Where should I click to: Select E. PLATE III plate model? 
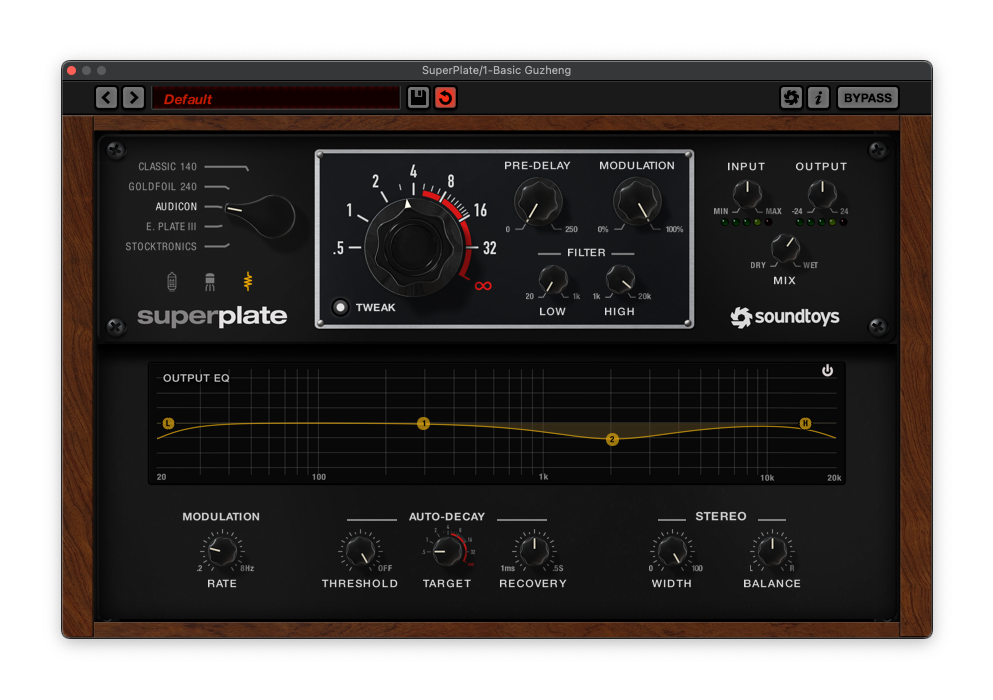click(x=171, y=226)
